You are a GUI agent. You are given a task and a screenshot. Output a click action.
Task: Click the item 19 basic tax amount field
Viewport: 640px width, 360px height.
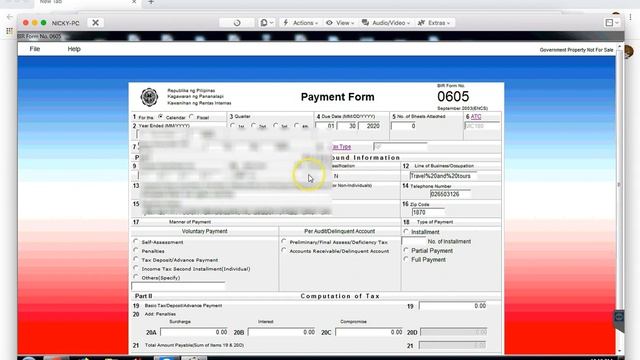click(453, 306)
